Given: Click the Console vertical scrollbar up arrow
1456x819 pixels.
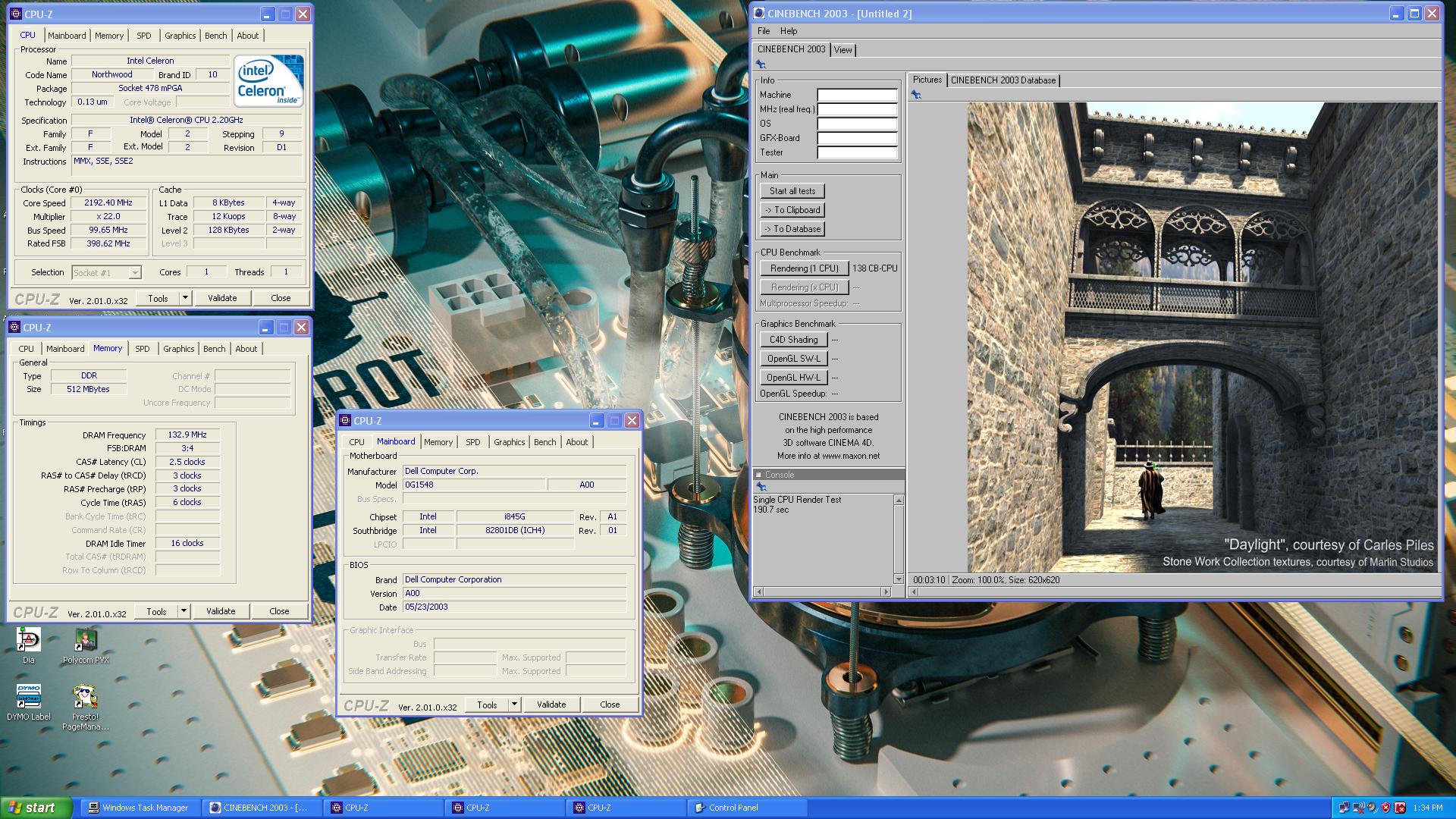Looking at the screenshot, I should point(899,500).
